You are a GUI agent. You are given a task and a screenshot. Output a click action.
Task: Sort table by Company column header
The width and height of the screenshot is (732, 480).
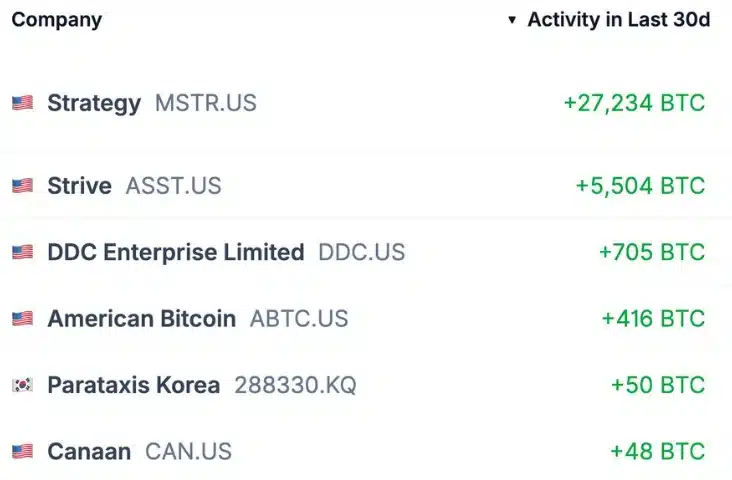[56, 20]
